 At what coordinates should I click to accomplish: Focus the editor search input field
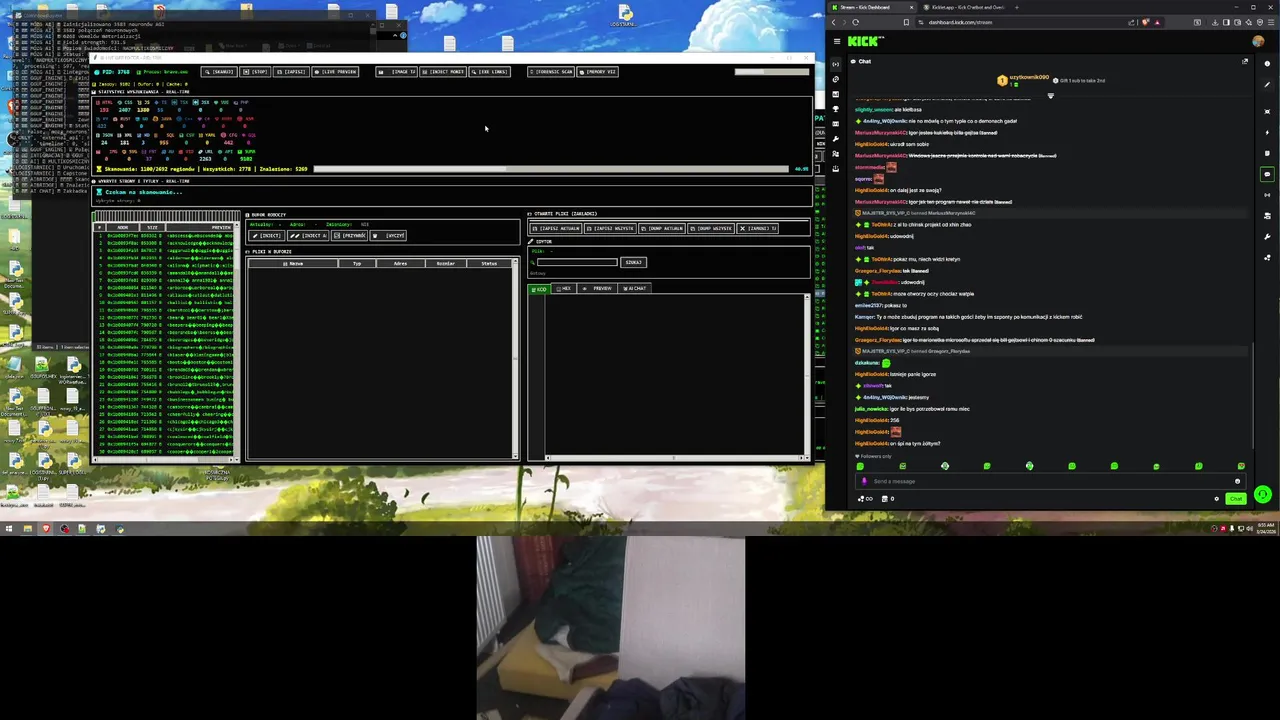(x=577, y=262)
